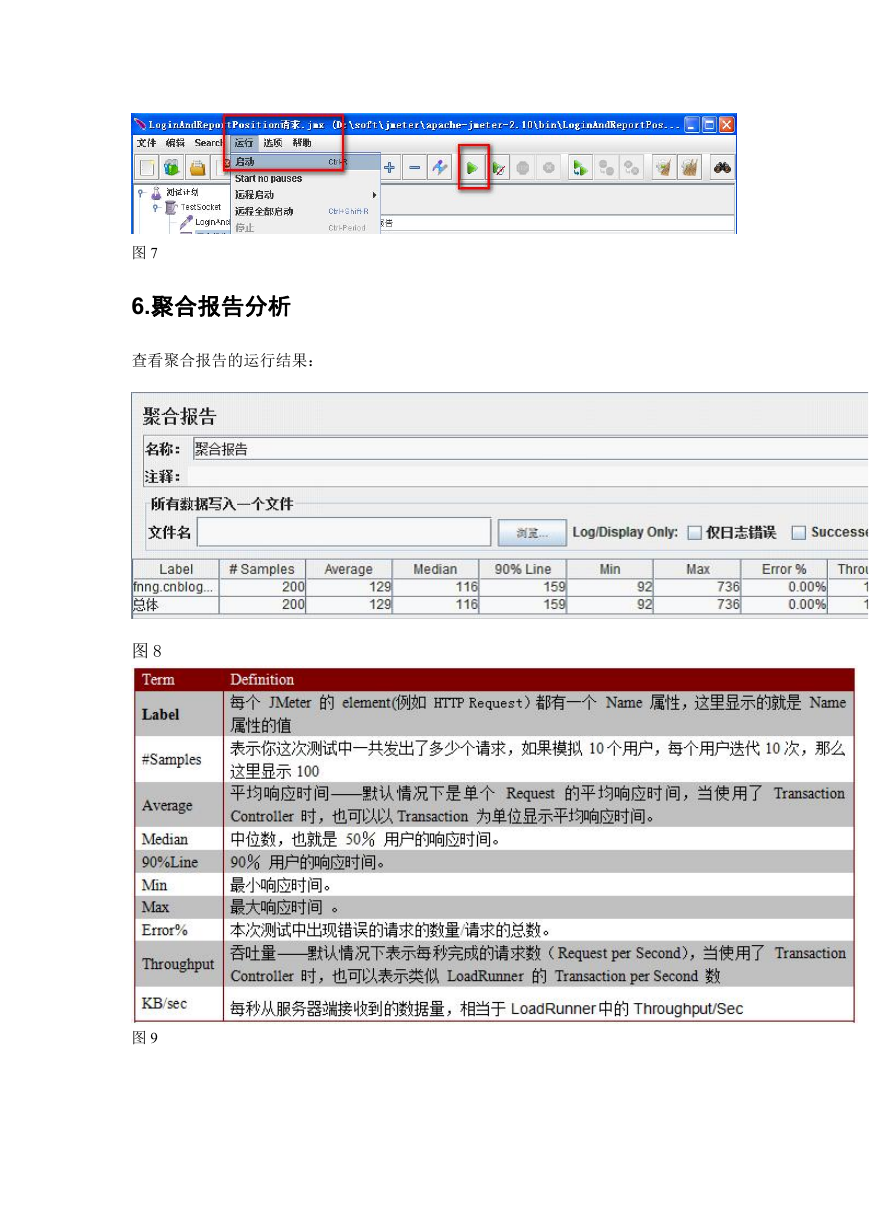
Task: Open the 帮助 menu
Action: 301,143
